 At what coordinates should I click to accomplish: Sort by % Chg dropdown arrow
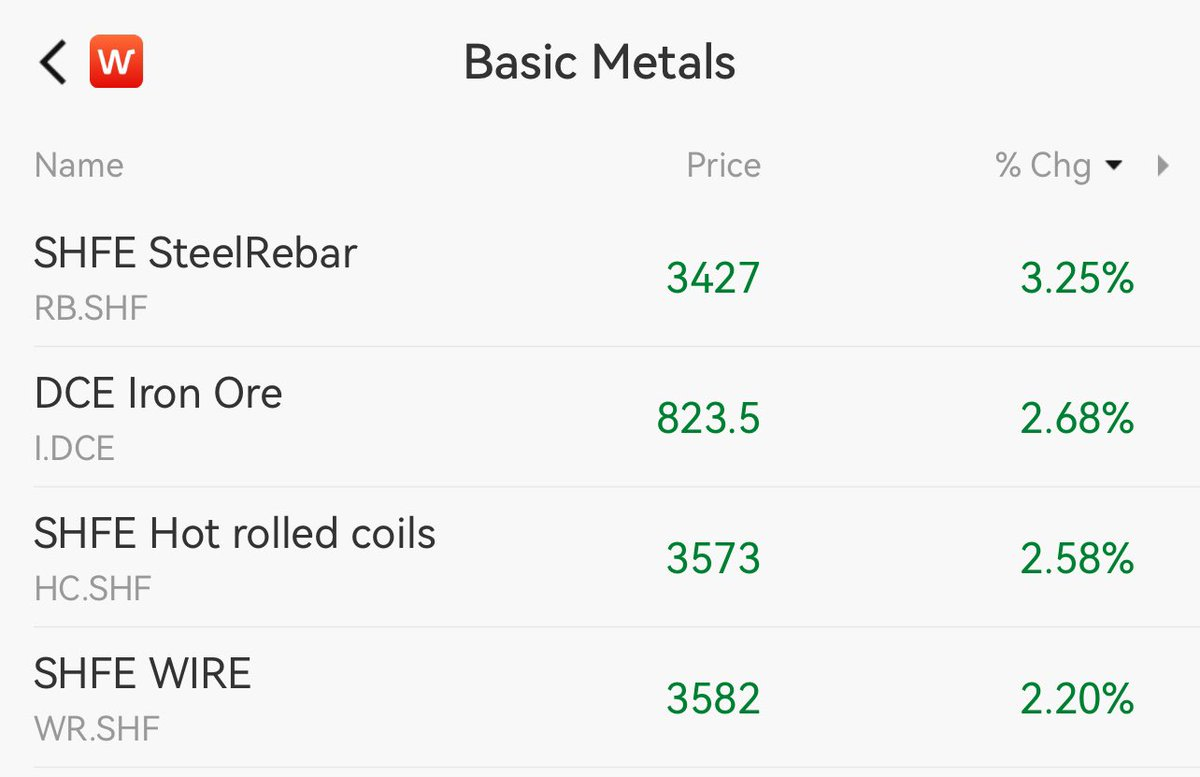coord(1114,166)
